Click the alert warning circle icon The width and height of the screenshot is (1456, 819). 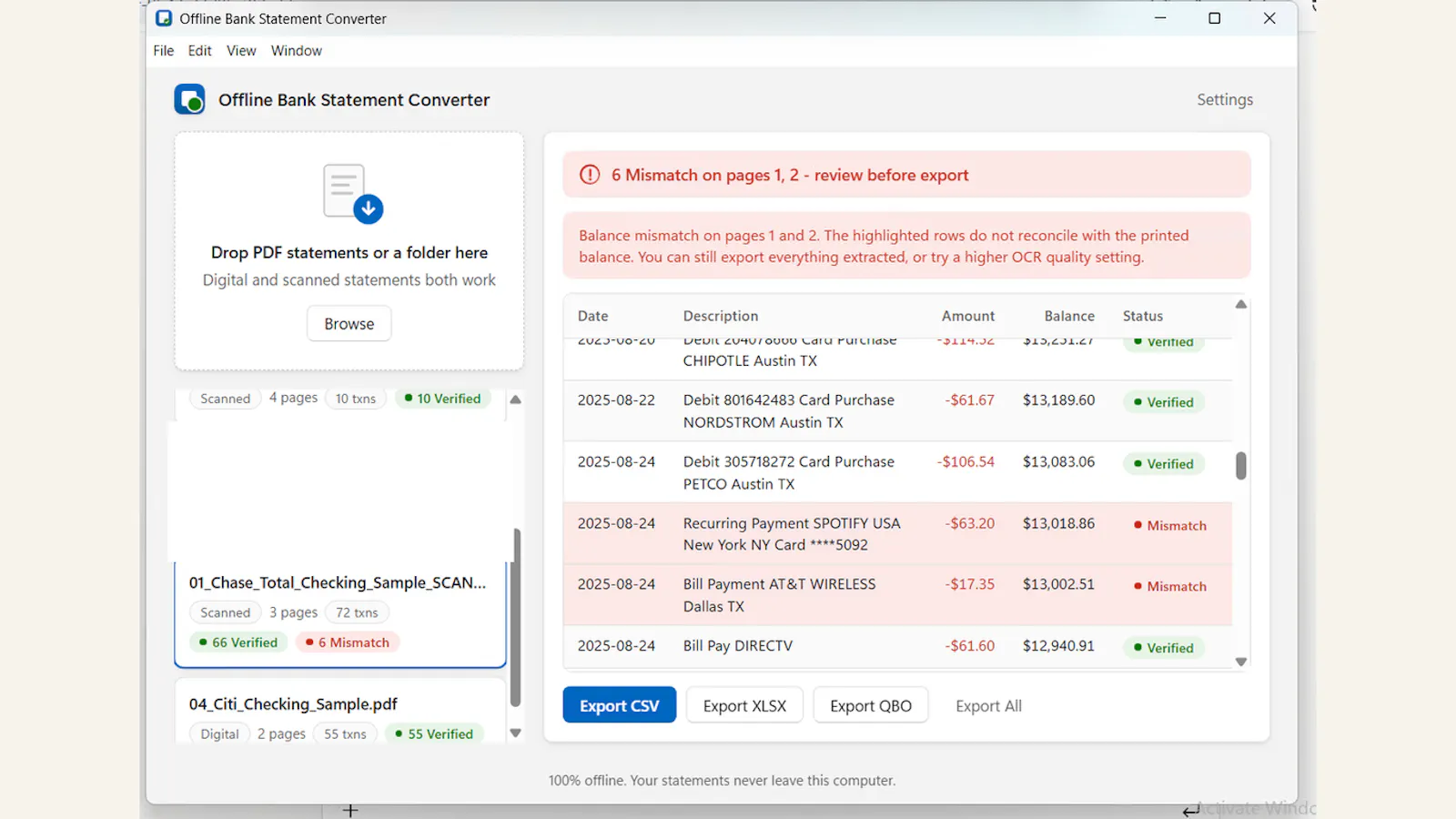click(590, 175)
